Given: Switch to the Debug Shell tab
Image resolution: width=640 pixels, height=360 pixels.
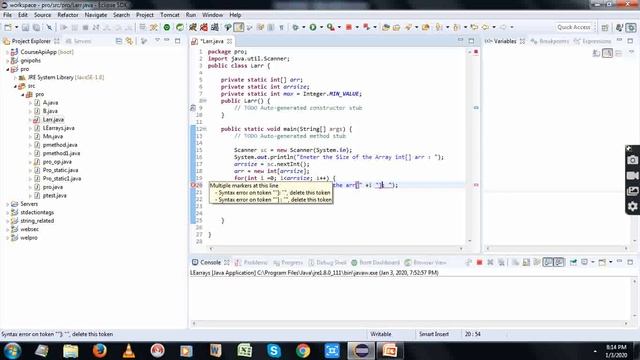Looking at the screenshot, I should pos(327,262).
